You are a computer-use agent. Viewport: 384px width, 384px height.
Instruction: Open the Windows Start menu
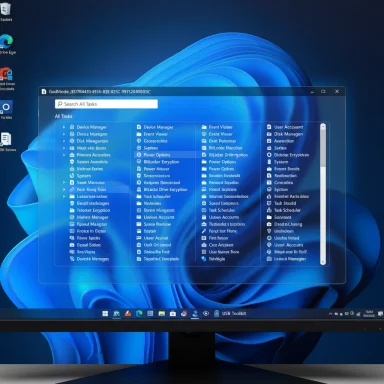tap(105, 313)
